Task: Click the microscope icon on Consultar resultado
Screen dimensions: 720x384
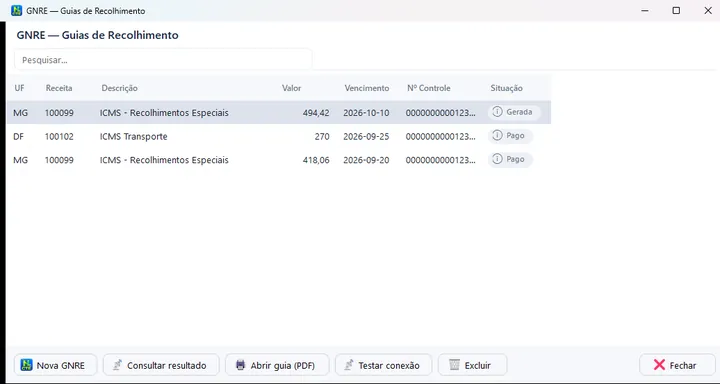Action: pyautogui.click(x=117, y=365)
